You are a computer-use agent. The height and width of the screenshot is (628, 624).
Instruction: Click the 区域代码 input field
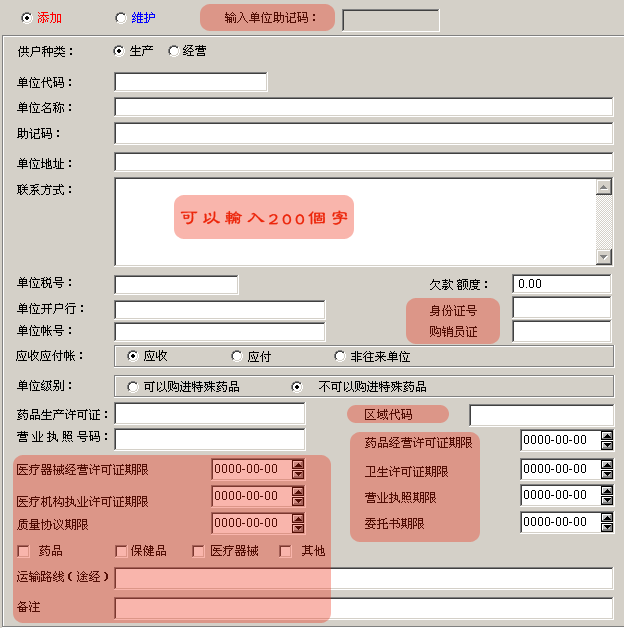(541, 415)
